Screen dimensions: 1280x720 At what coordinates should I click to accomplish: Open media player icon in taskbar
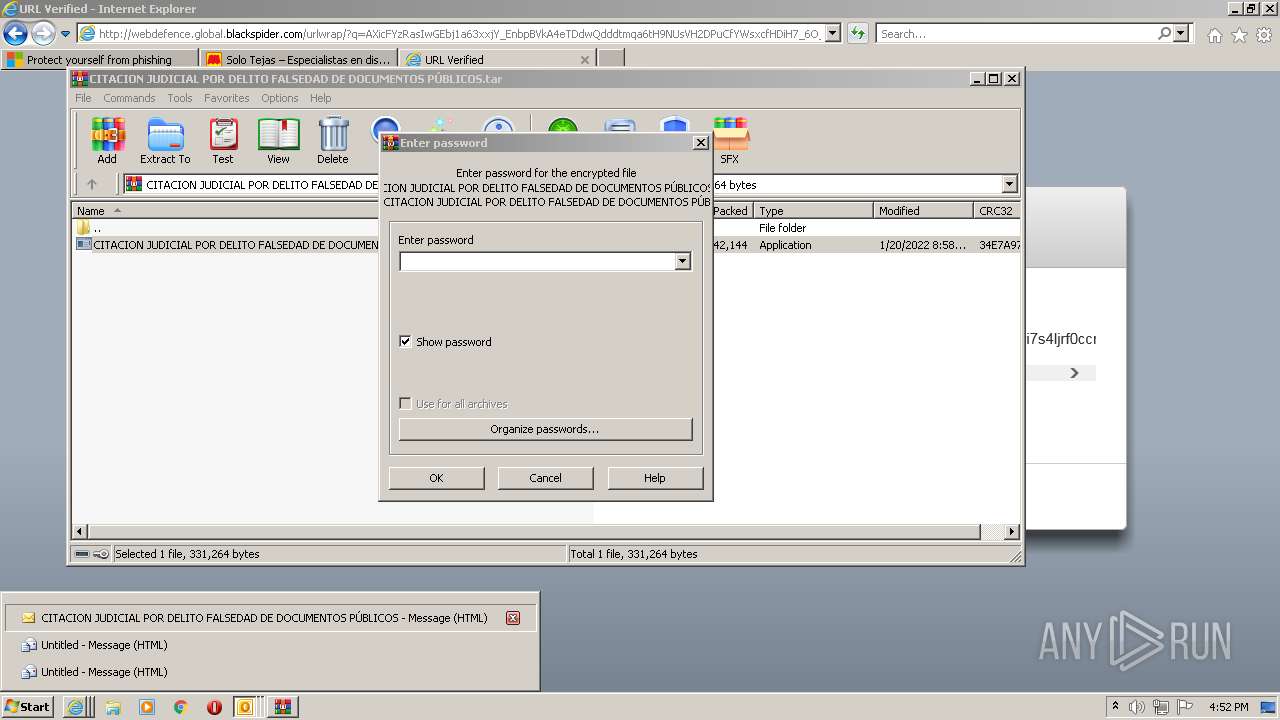(147, 707)
